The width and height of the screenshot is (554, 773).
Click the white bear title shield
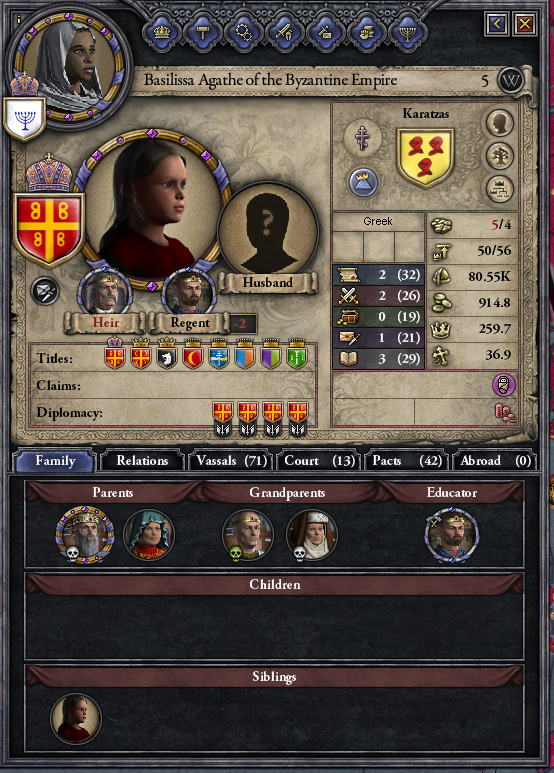tap(167, 354)
